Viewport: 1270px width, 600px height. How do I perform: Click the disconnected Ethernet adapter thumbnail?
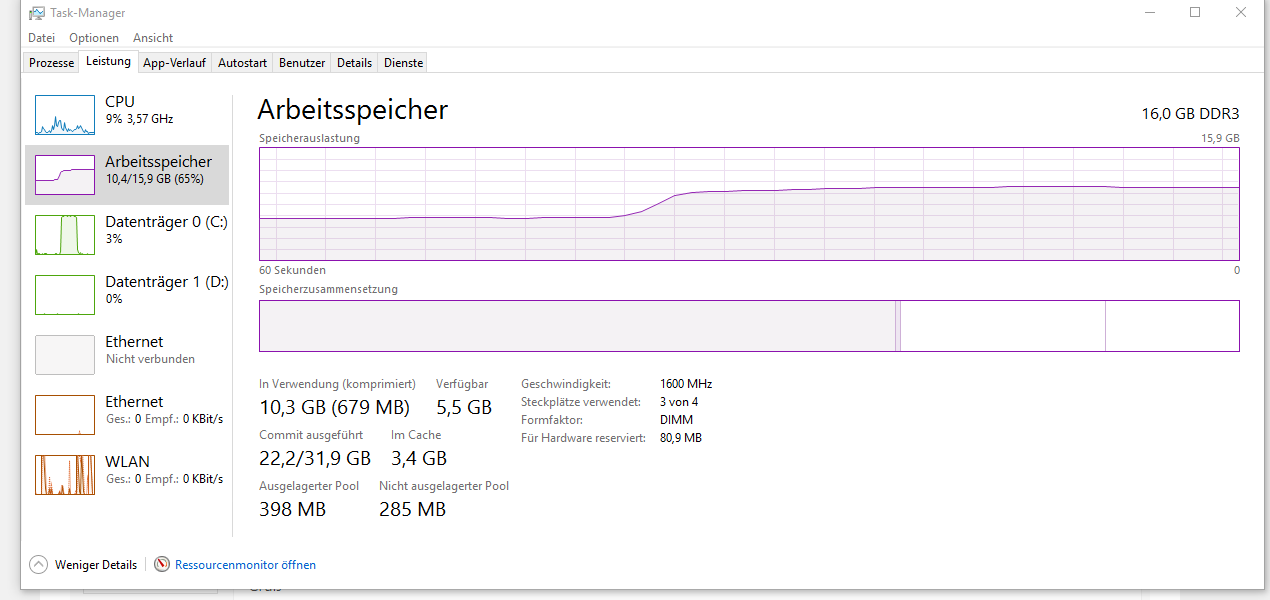(65, 355)
